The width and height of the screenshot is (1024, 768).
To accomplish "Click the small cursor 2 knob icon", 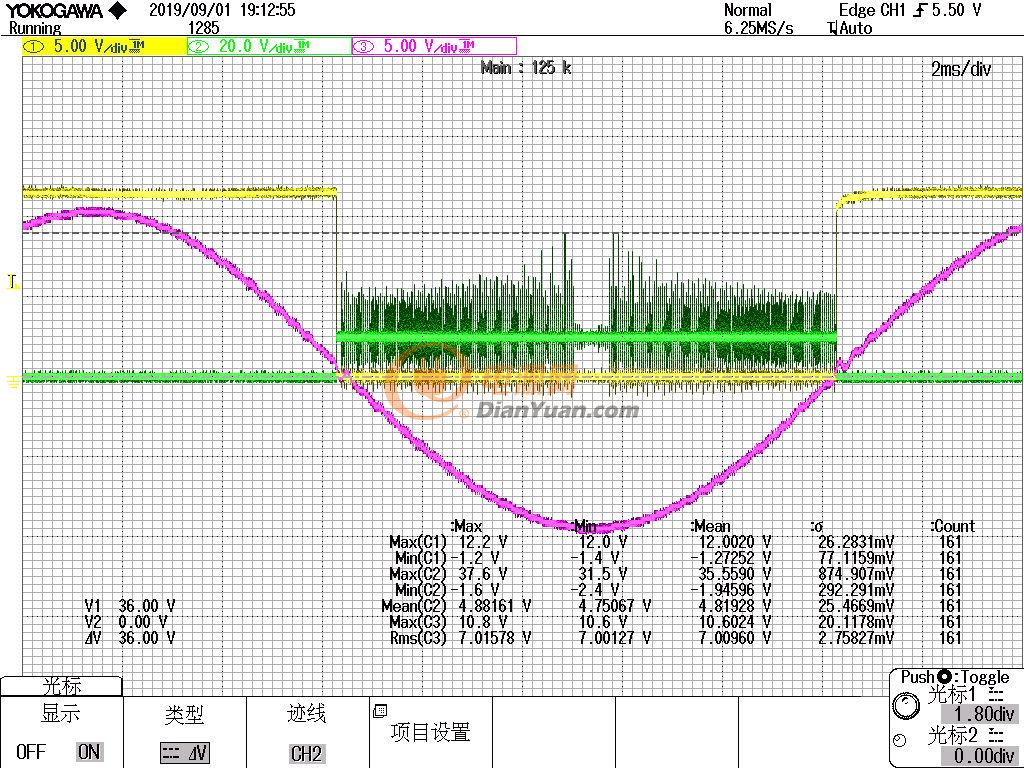I will (x=899, y=741).
